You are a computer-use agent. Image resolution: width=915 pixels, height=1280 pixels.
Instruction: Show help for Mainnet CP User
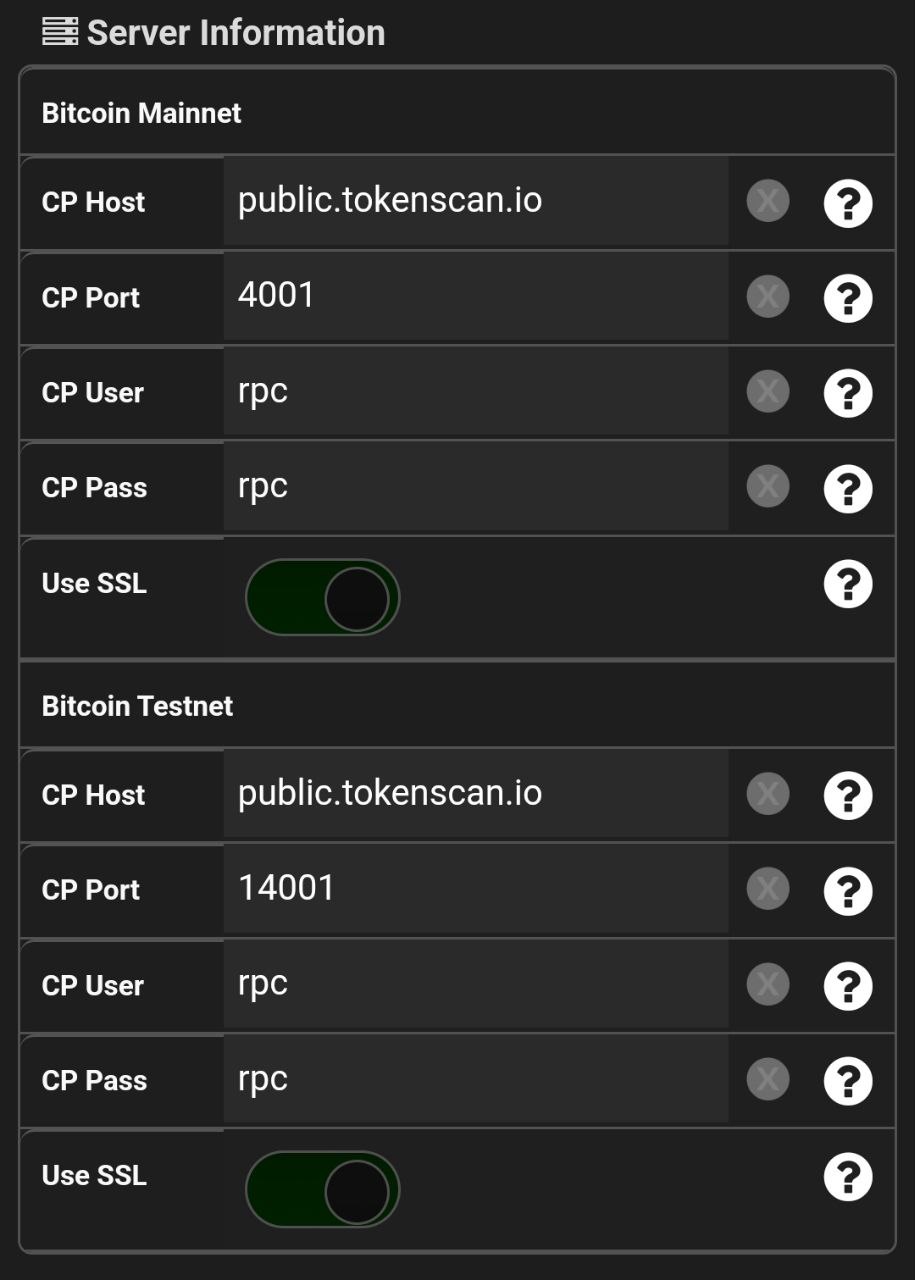click(848, 394)
